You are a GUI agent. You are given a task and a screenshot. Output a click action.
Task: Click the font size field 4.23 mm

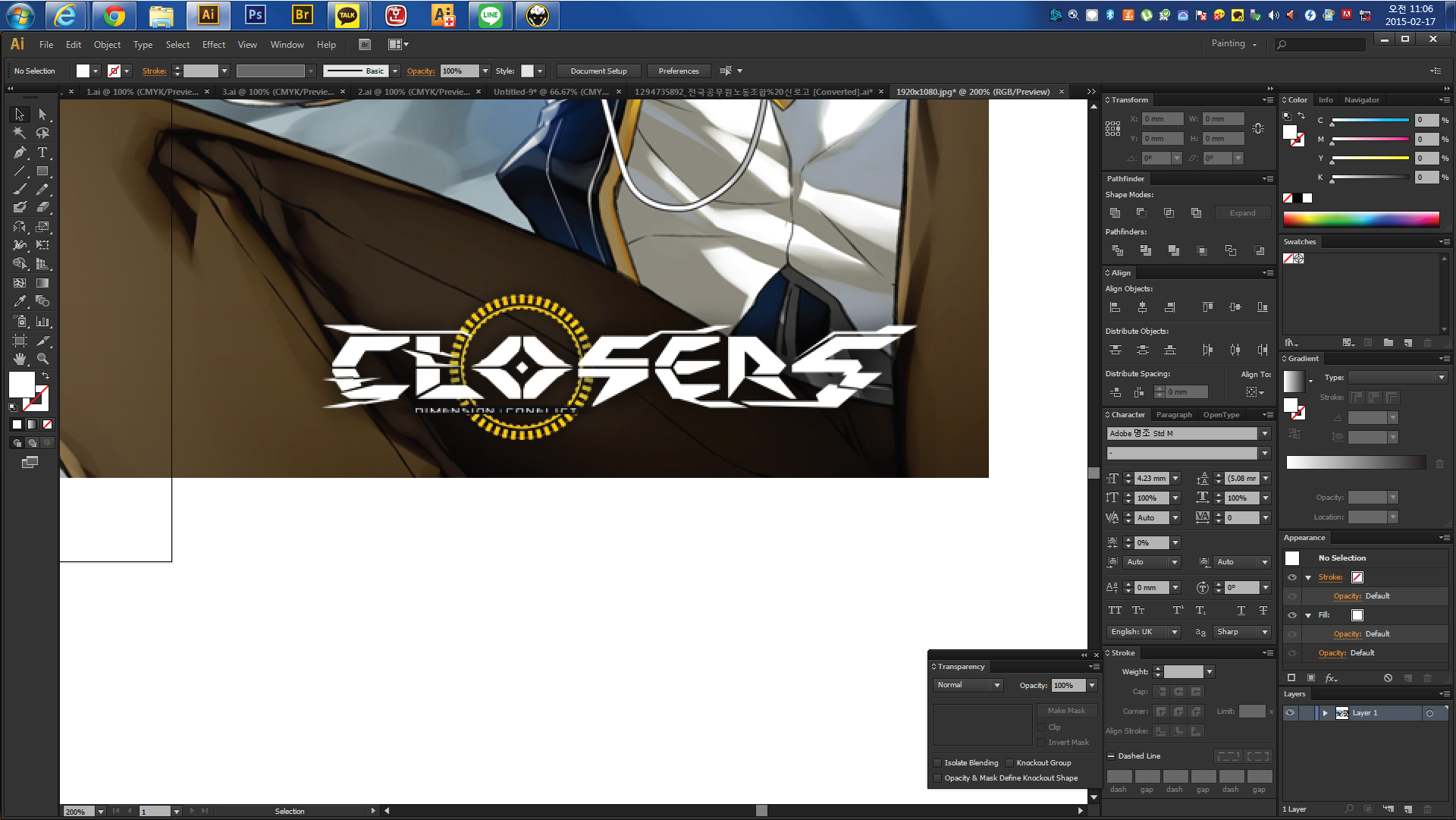click(x=1152, y=479)
